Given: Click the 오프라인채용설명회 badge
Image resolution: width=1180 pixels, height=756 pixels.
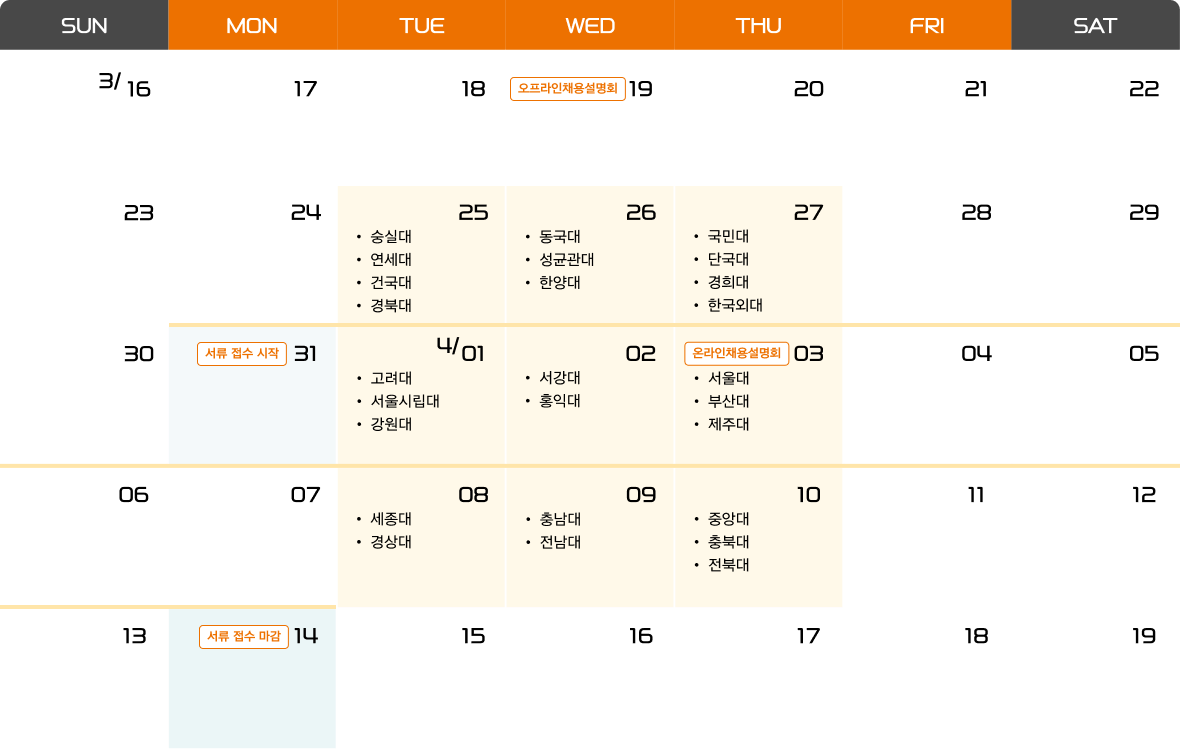Looking at the screenshot, I should 567,89.
